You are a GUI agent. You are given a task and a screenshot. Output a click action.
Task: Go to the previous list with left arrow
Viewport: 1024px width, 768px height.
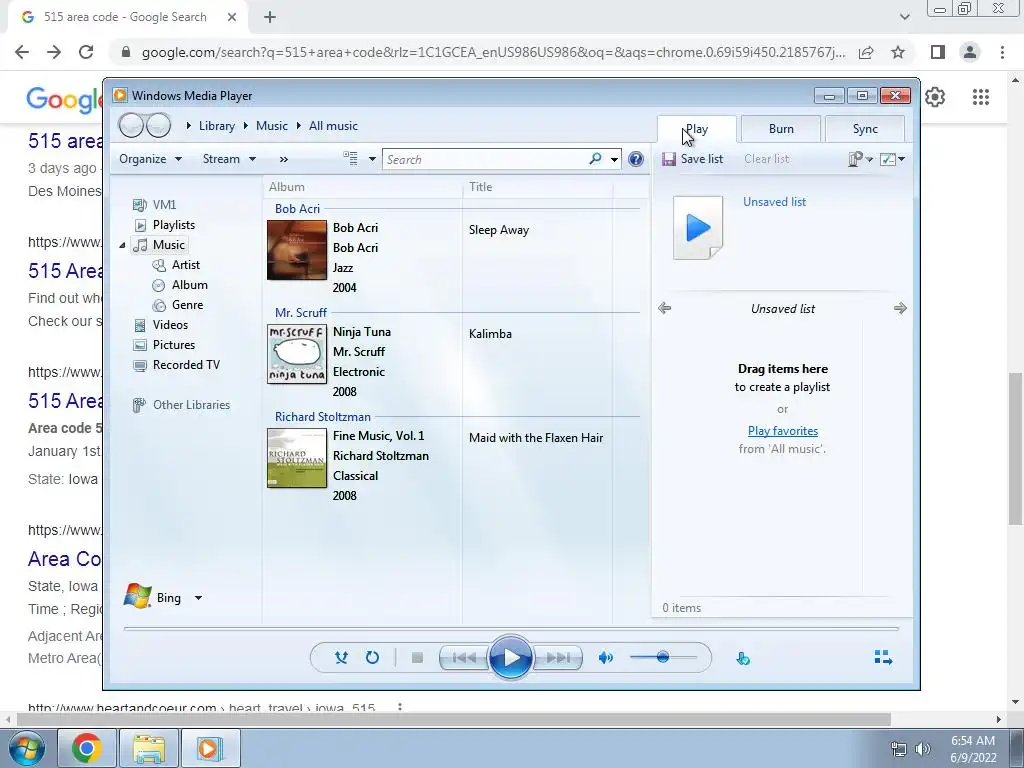(x=665, y=308)
